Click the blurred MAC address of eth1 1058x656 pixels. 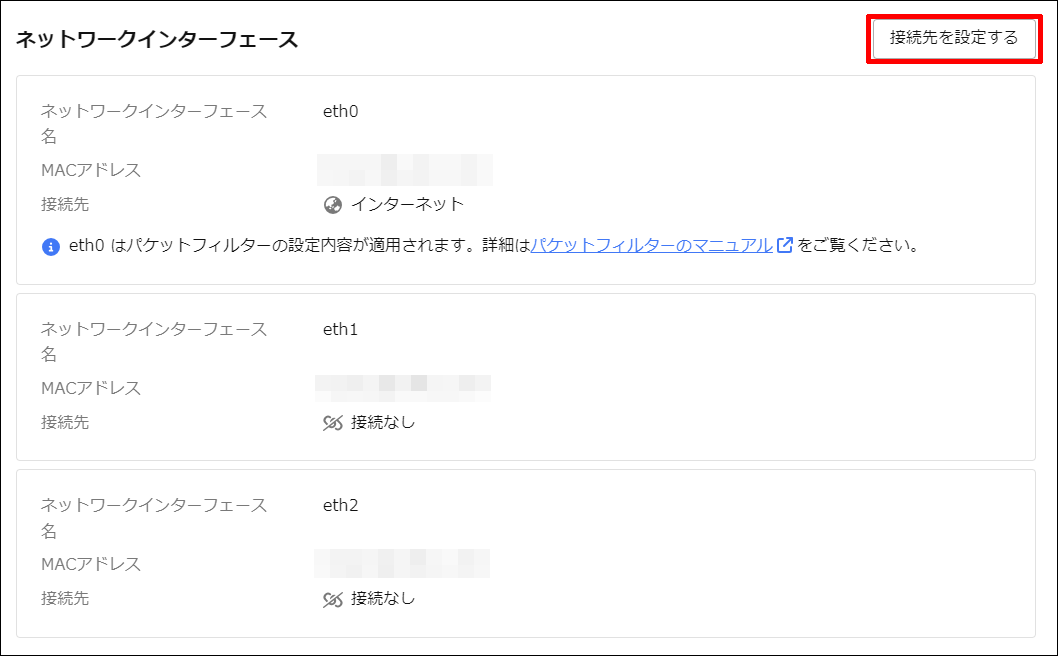[403, 388]
